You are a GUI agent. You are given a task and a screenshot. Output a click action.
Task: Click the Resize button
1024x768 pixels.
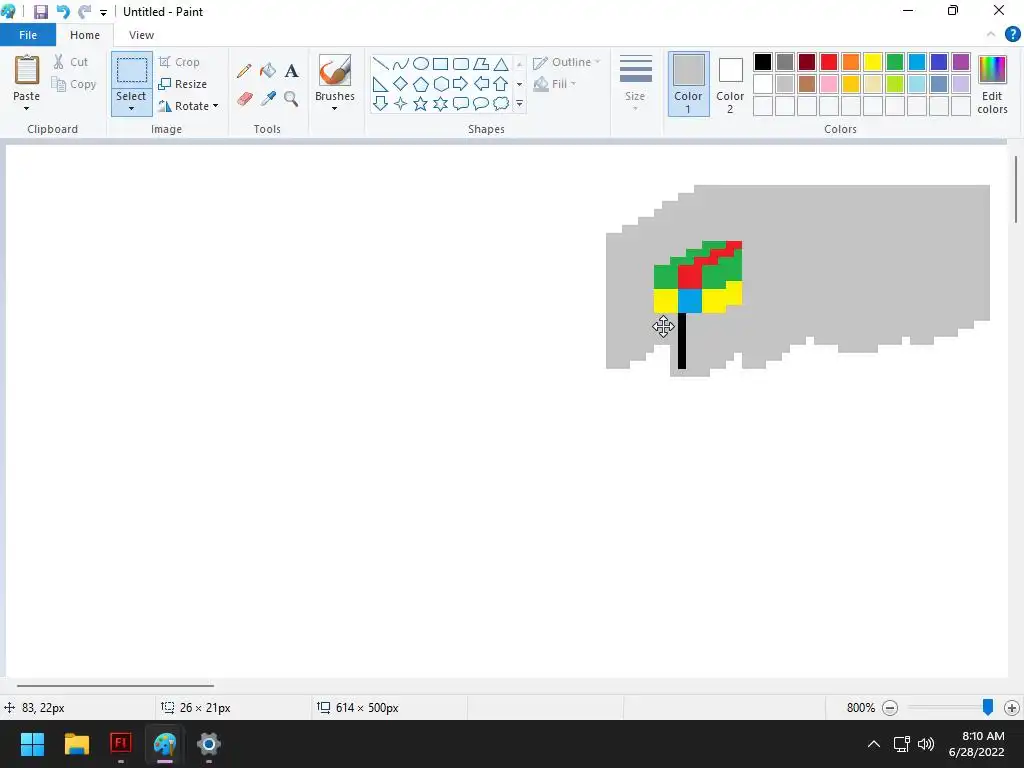(183, 84)
